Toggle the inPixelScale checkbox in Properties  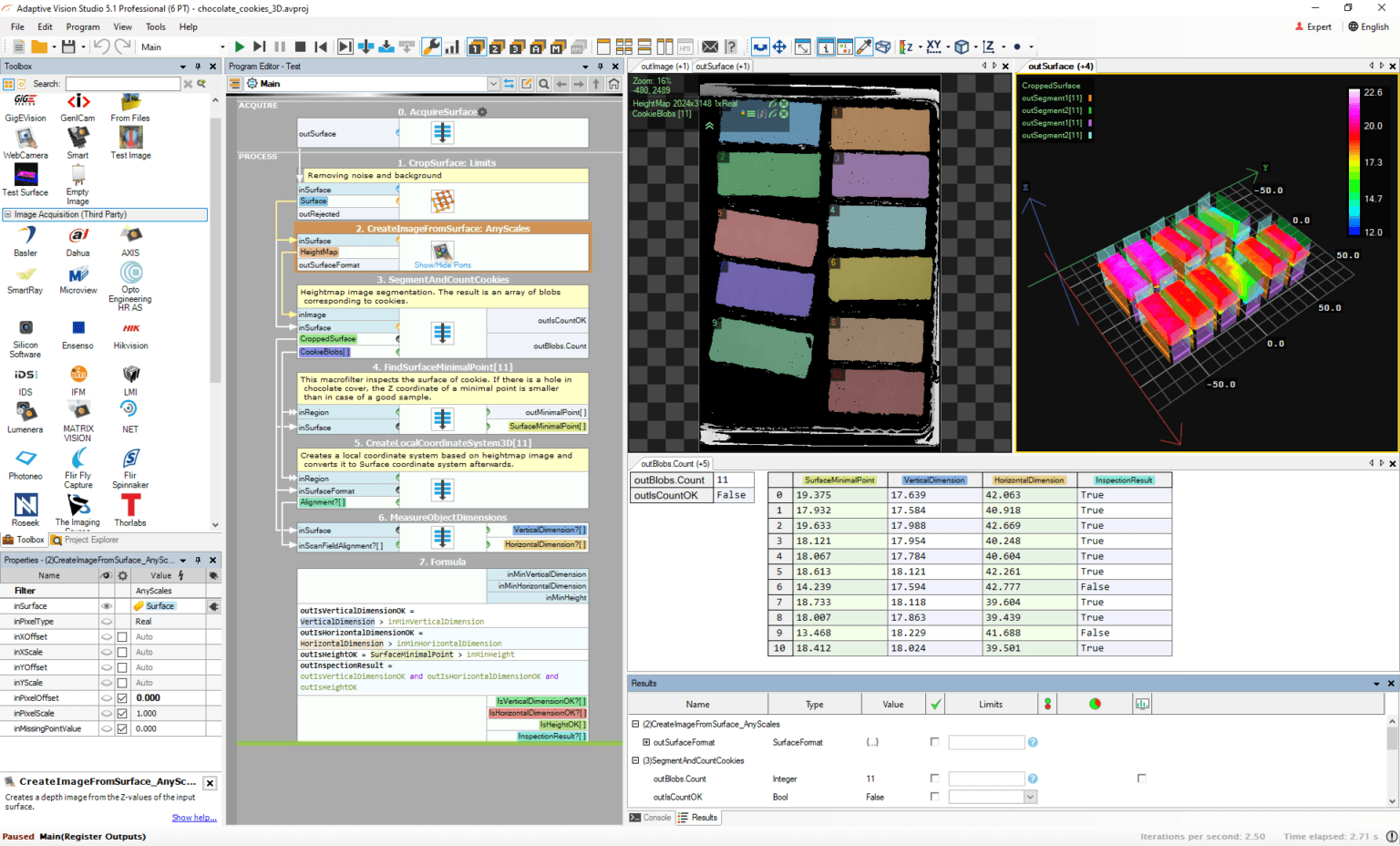click(121, 713)
